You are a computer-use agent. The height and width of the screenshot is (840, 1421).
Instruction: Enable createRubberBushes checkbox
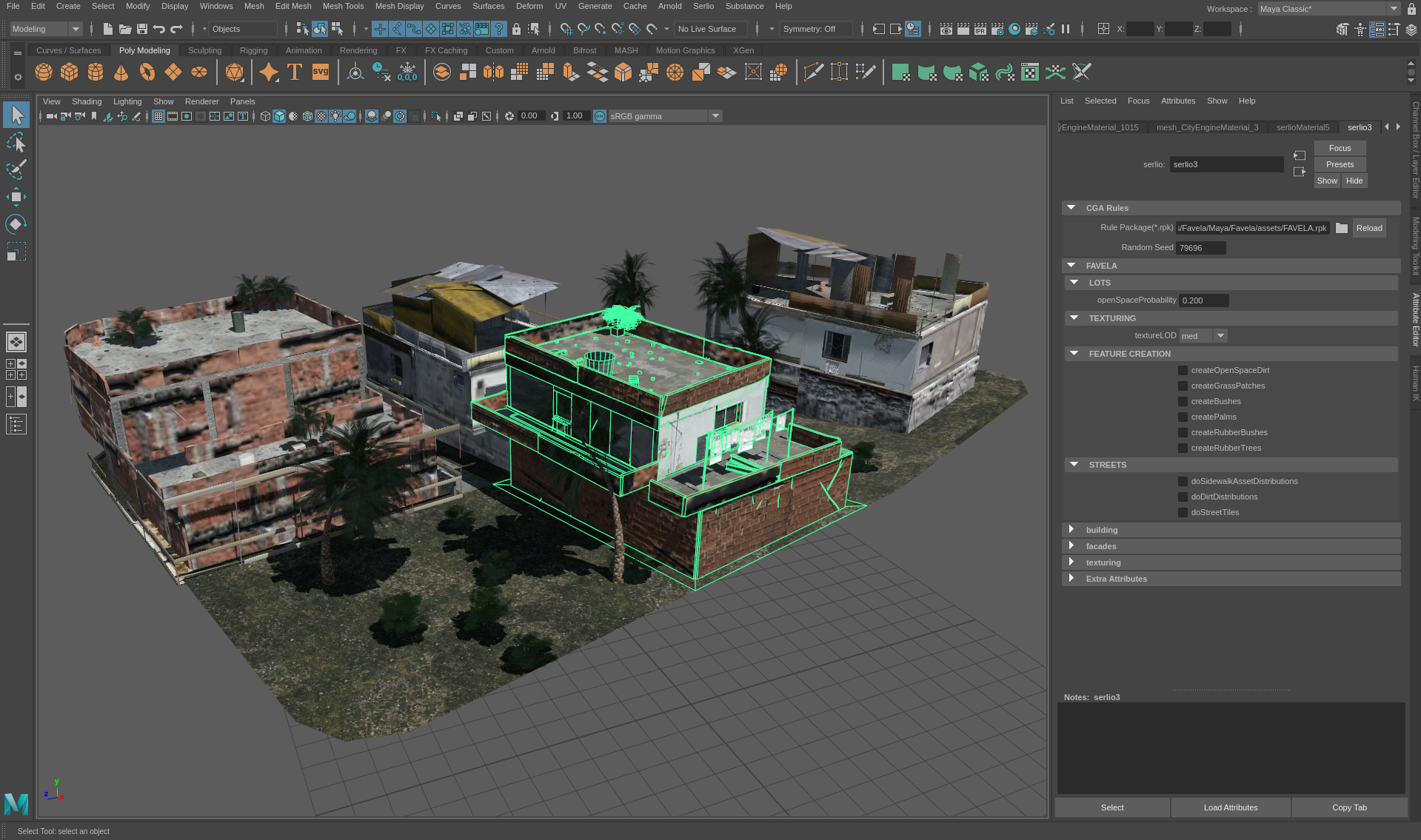point(1183,432)
